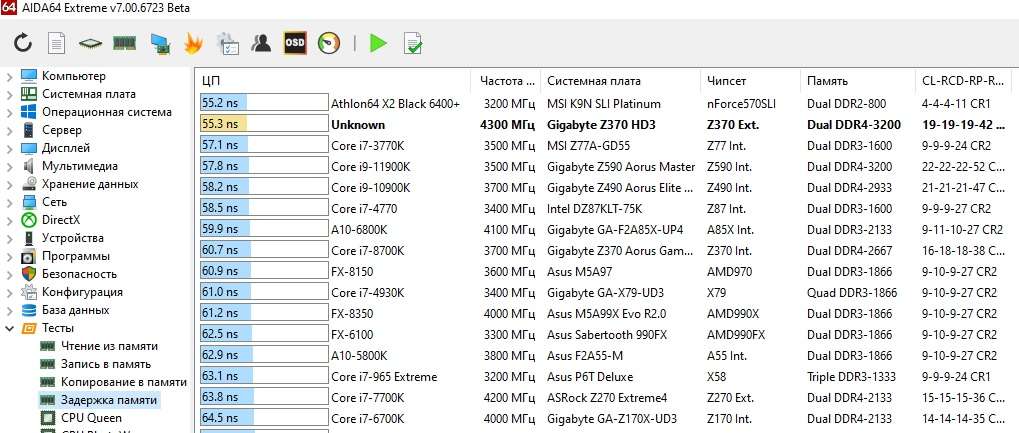Open the gauge benchmark icon

(329, 44)
